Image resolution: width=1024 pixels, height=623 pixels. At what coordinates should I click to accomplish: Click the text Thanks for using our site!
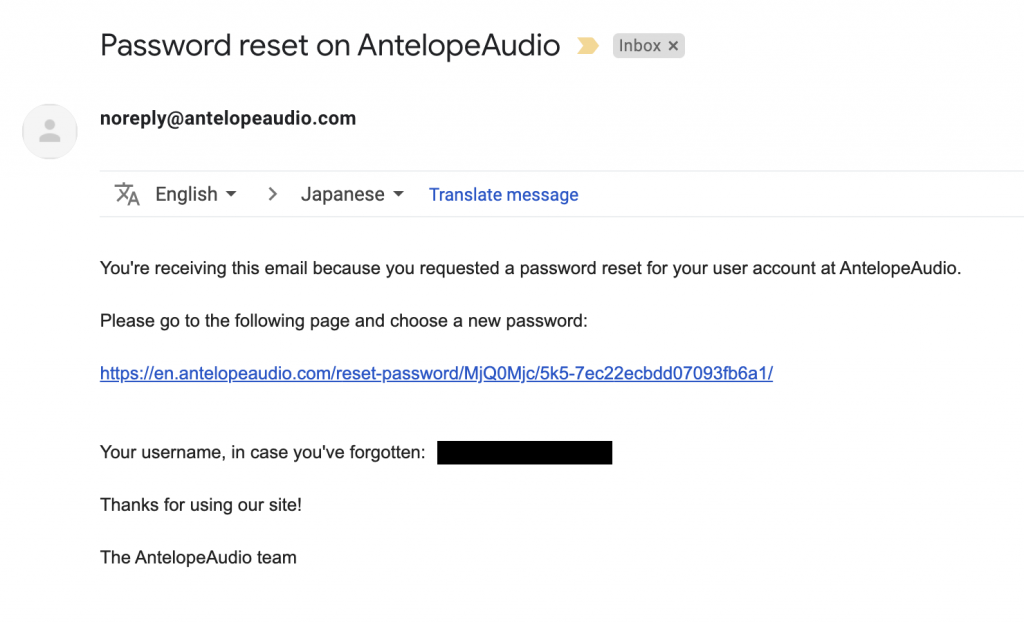tap(200, 505)
